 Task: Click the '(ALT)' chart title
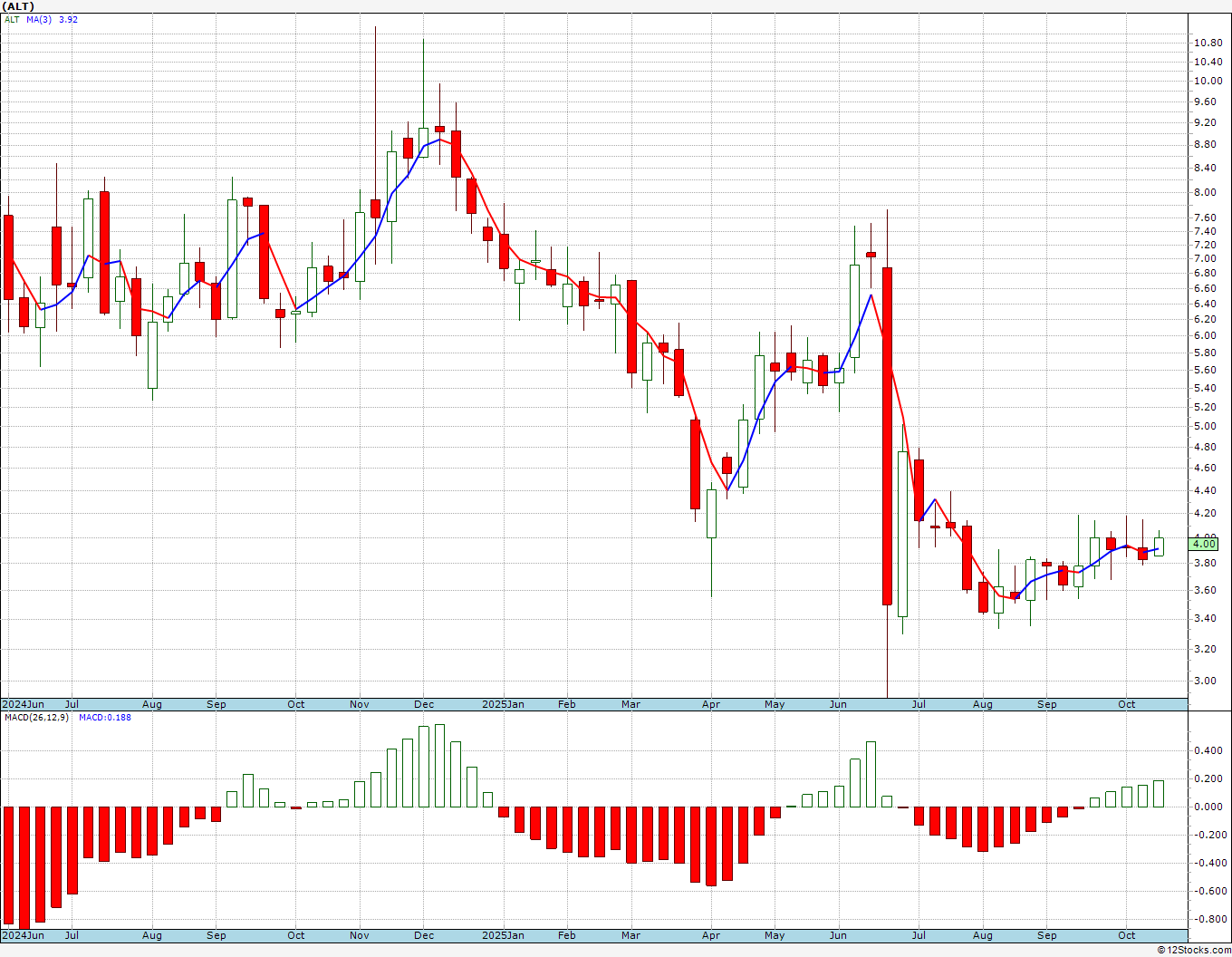coord(18,6)
